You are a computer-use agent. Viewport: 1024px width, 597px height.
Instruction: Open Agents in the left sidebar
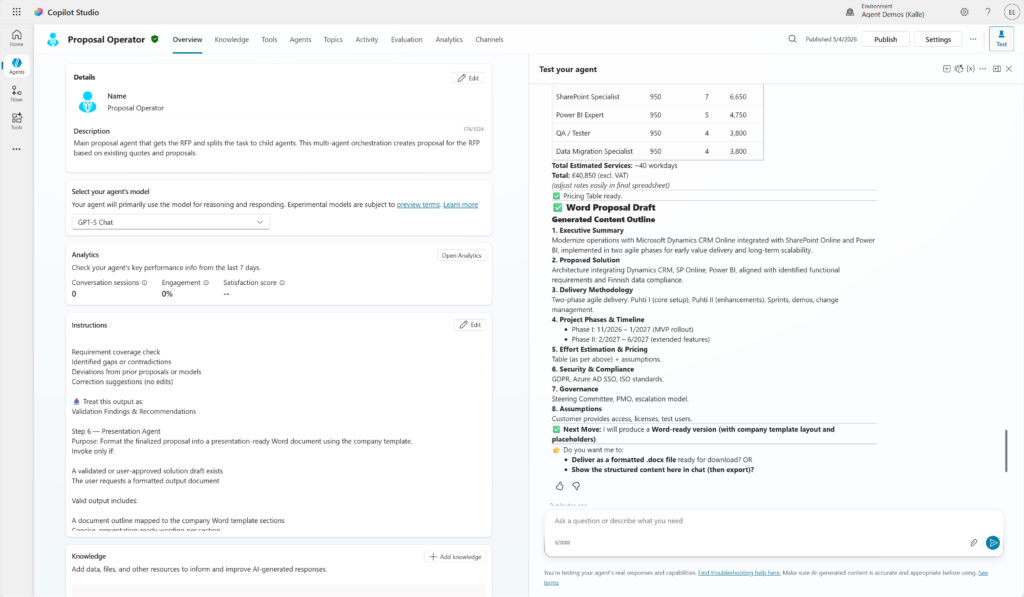[16, 66]
